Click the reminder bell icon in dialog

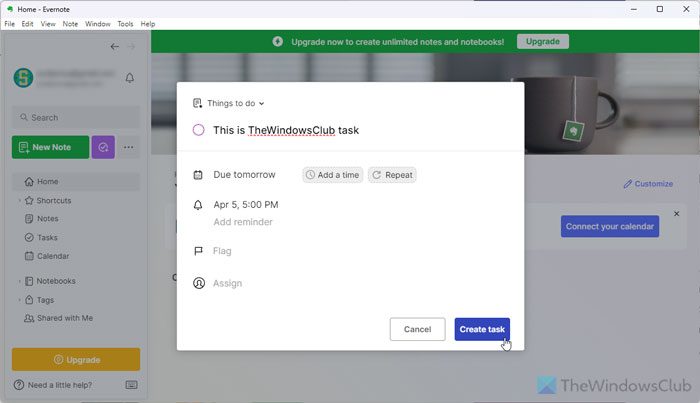point(198,205)
